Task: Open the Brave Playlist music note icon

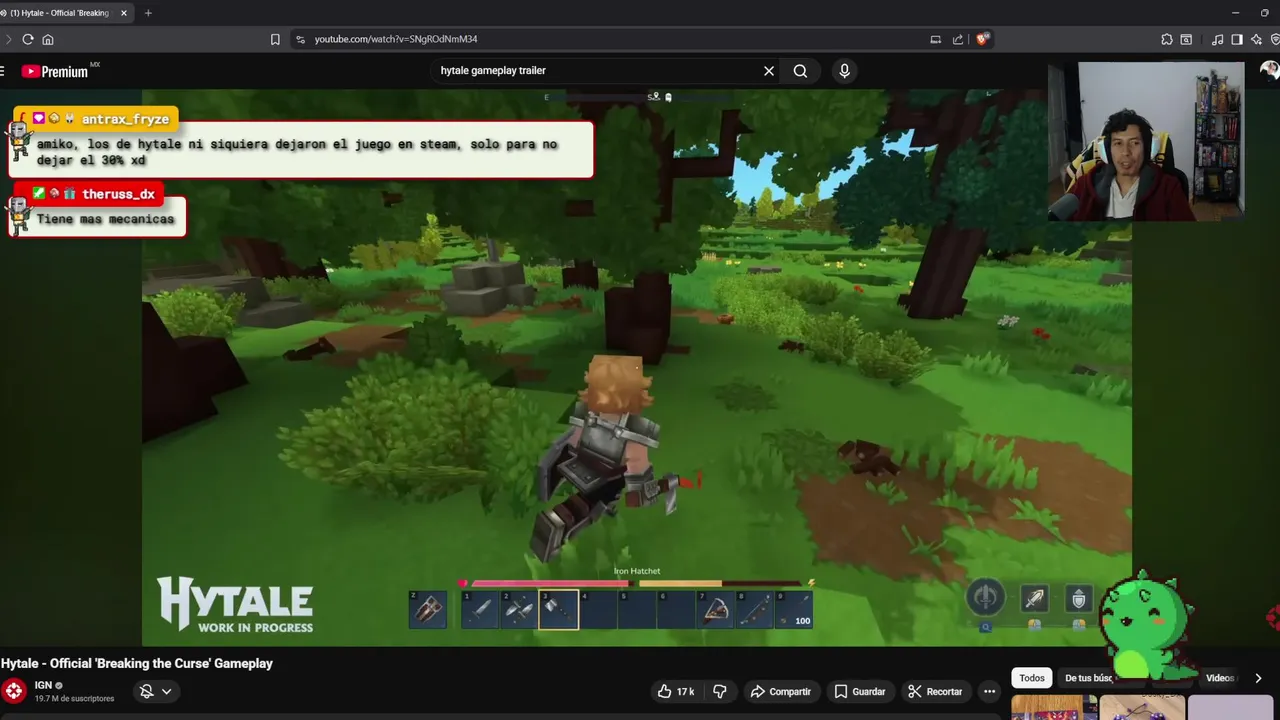Action: pyautogui.click(x=1217, y=39)
